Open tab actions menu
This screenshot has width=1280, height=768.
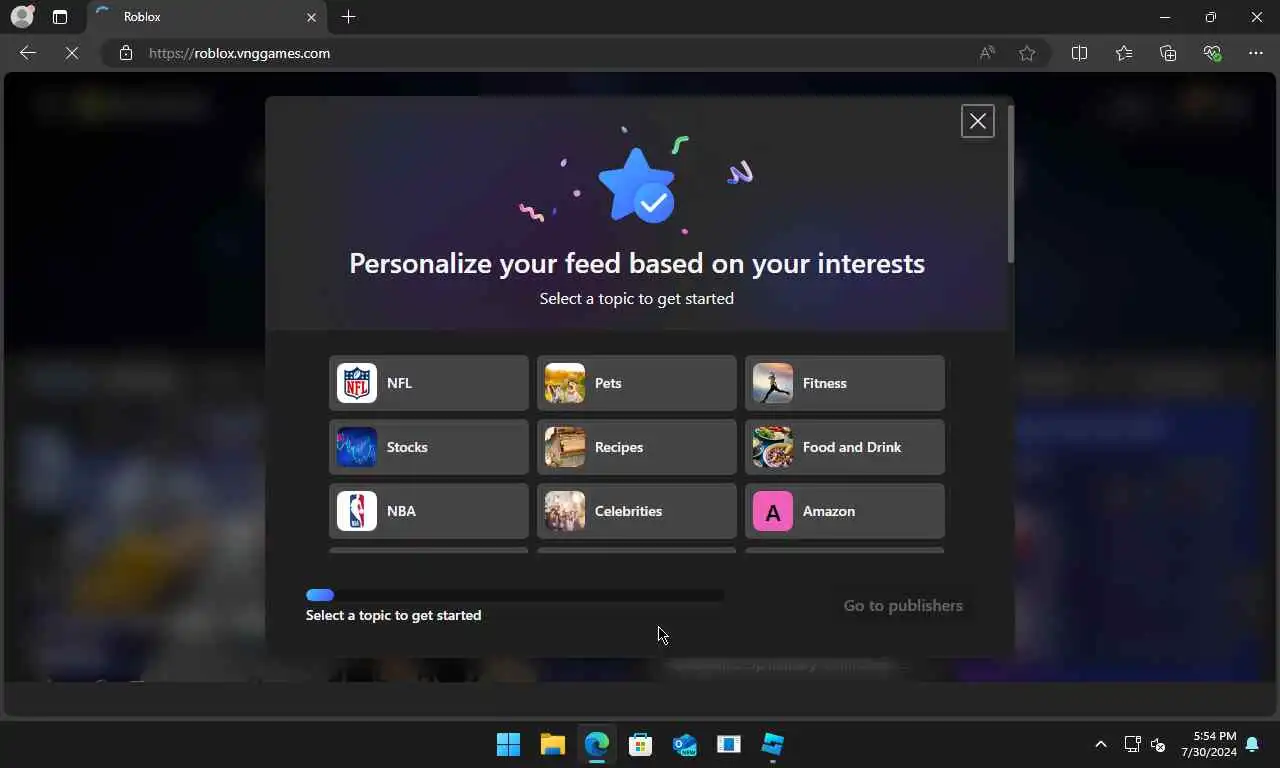[60, 17]
